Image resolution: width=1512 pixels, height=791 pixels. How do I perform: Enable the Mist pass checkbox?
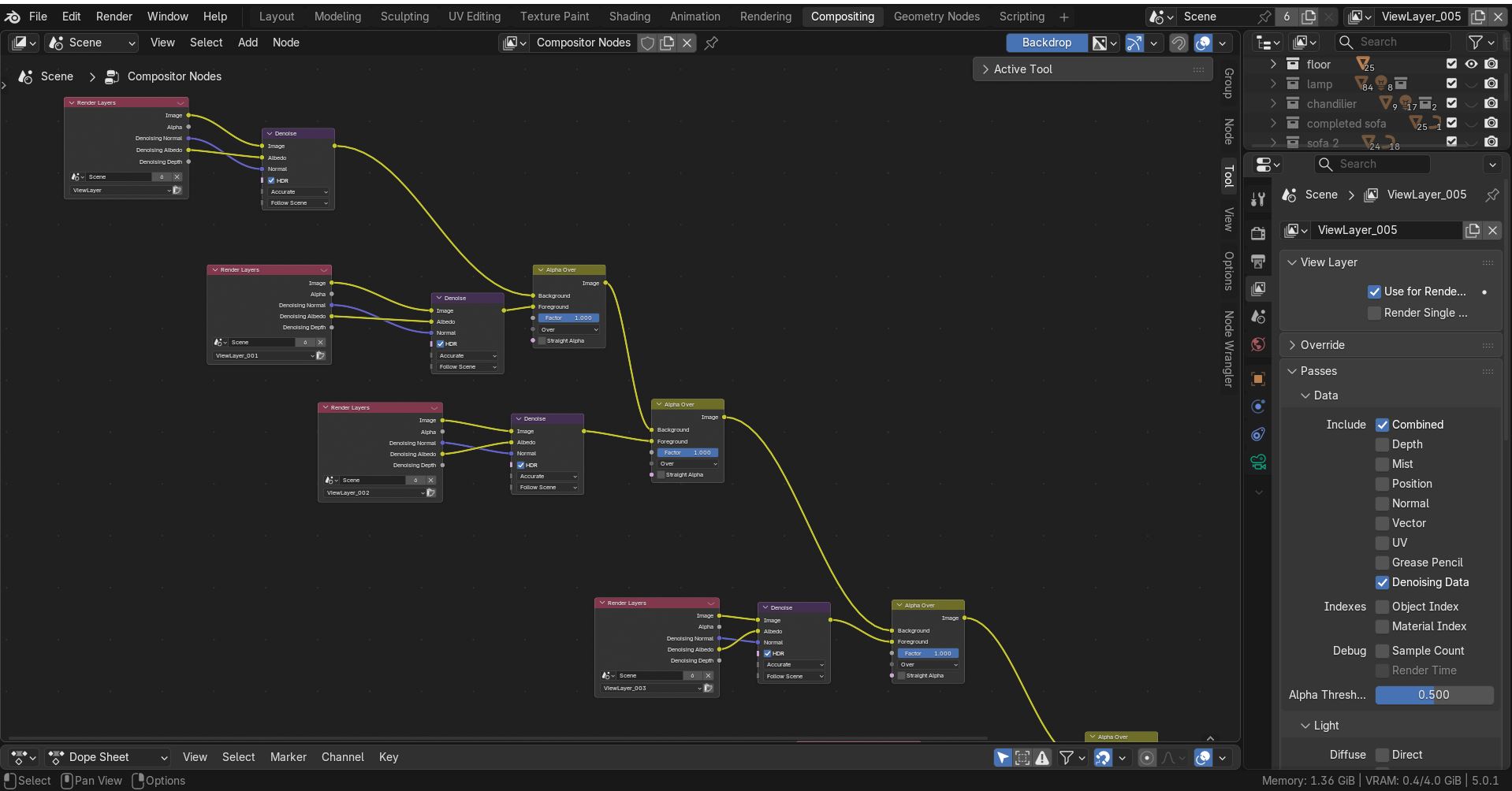[x=1382, y=464]
